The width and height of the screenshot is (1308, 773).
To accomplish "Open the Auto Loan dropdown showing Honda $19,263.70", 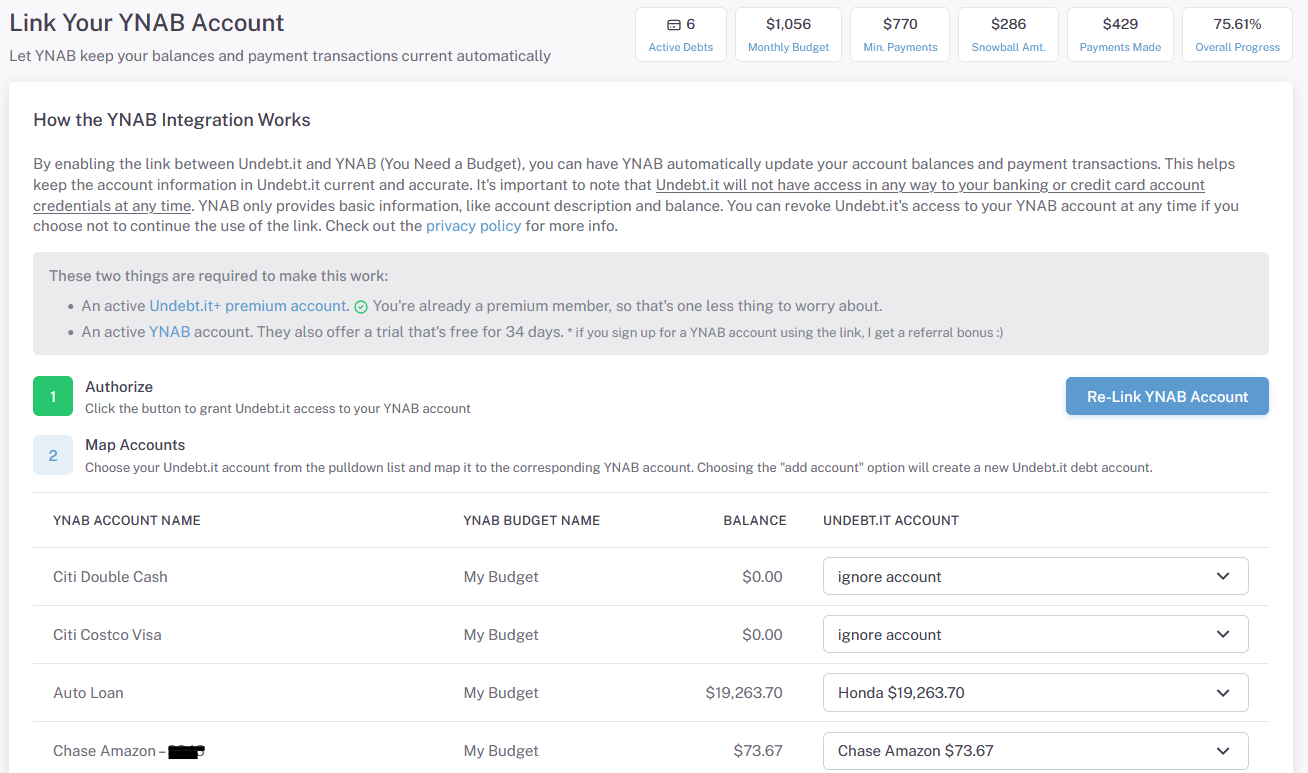I will point(1036,693).
